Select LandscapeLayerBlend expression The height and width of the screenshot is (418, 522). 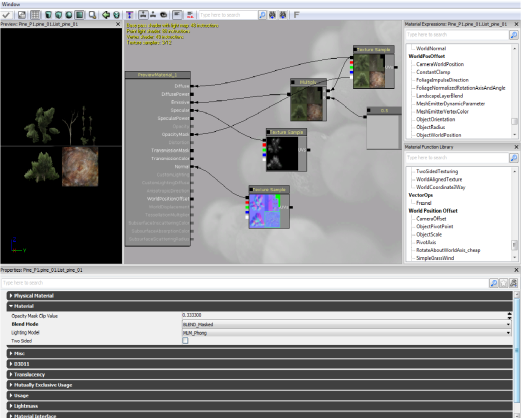(x=439, y=96)
